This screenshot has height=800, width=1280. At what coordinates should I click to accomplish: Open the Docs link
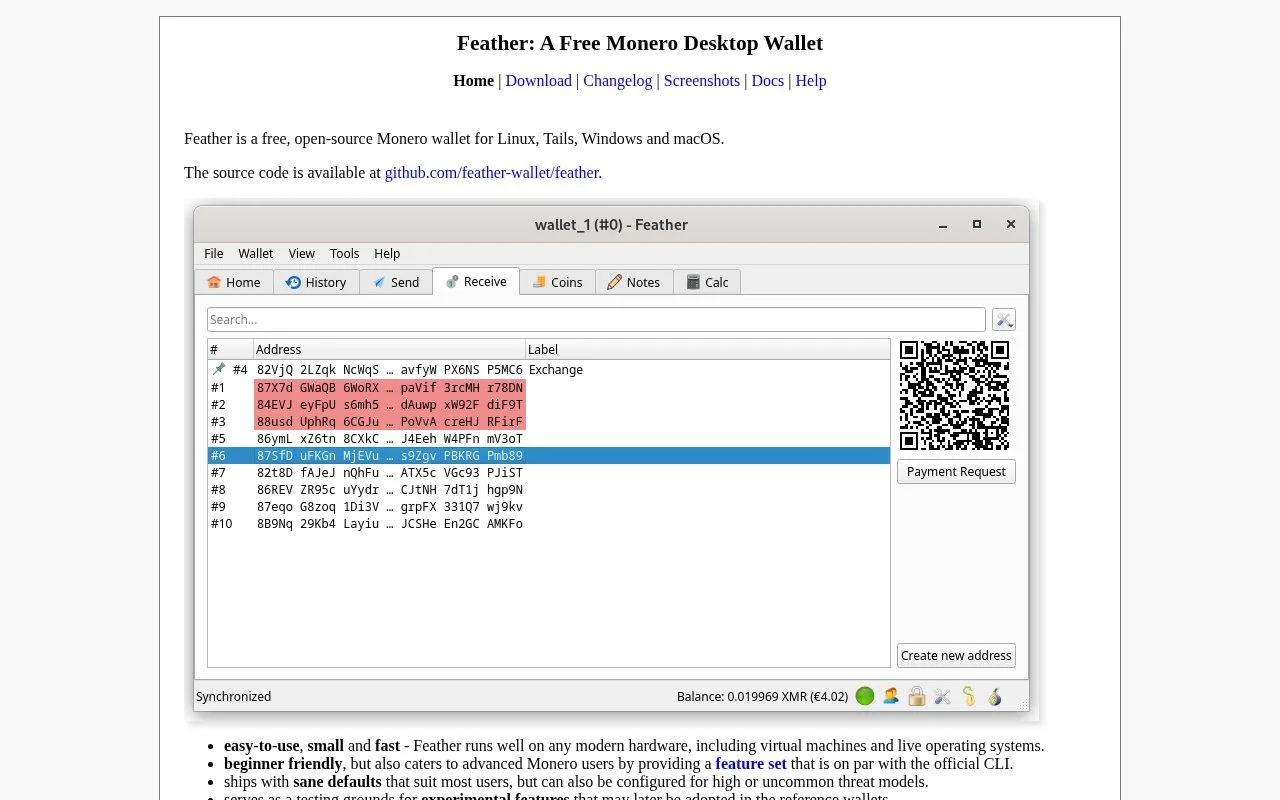pos(768,81)
